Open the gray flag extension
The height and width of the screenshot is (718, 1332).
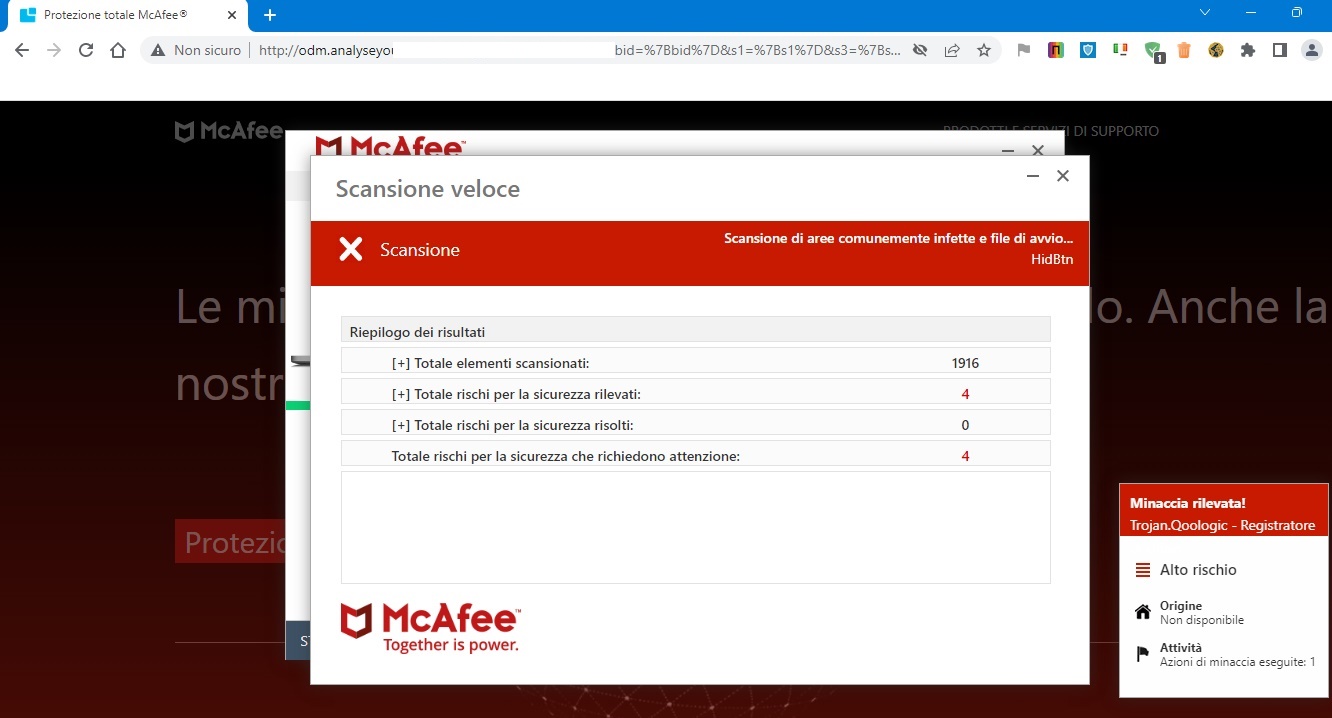coord(1024,50)
